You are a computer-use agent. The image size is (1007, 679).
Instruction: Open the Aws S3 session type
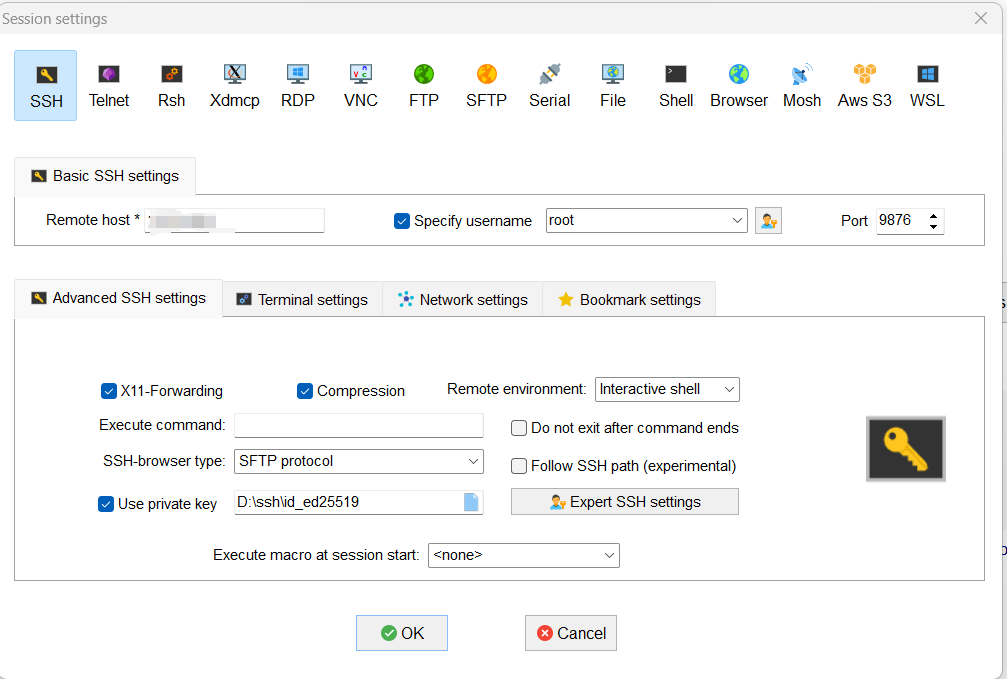click(863, 85)
